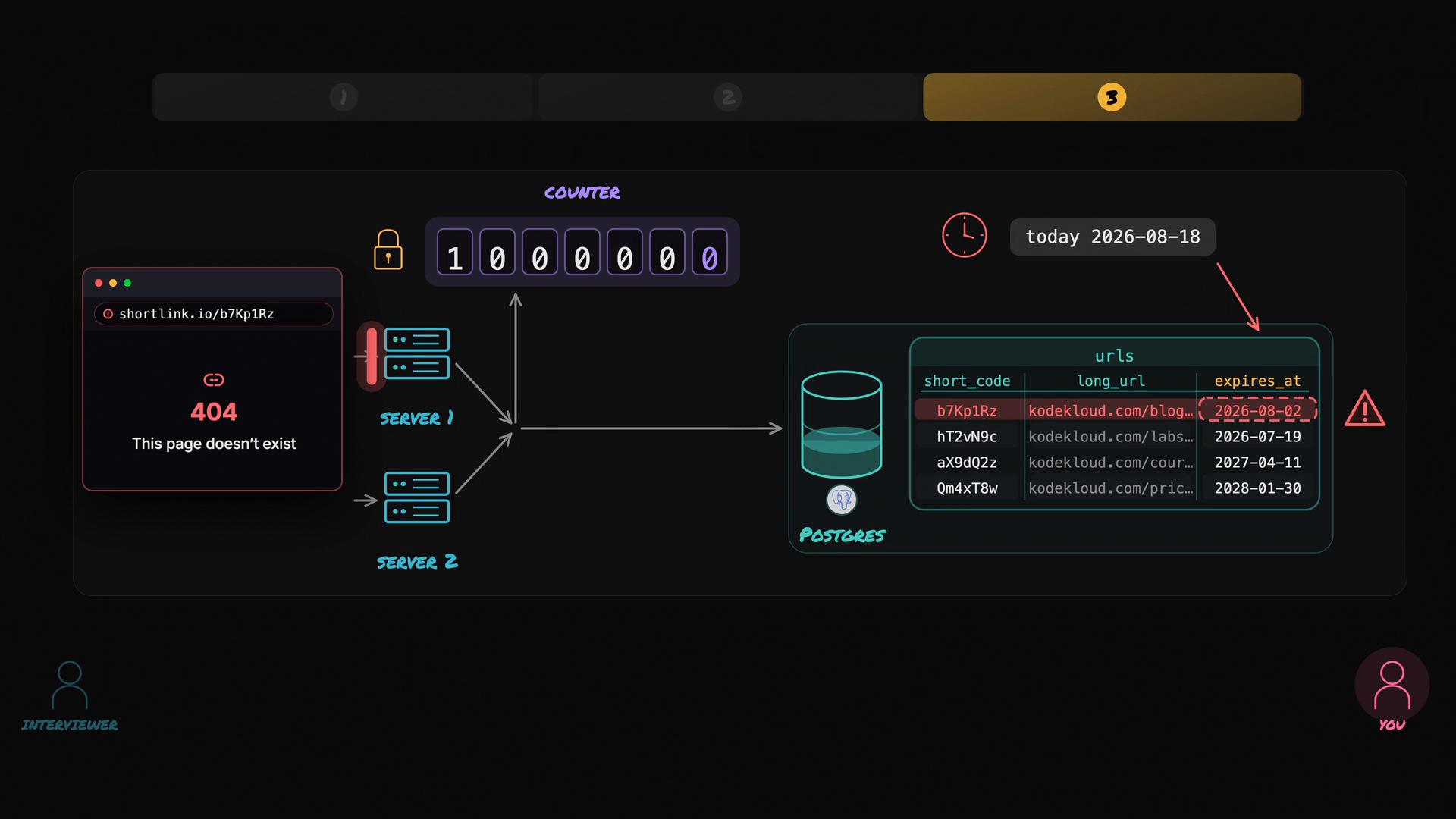Click the expiry date 2028-01-30
This screenshot has width=1456, height=819.
[x=1257, y=488]
